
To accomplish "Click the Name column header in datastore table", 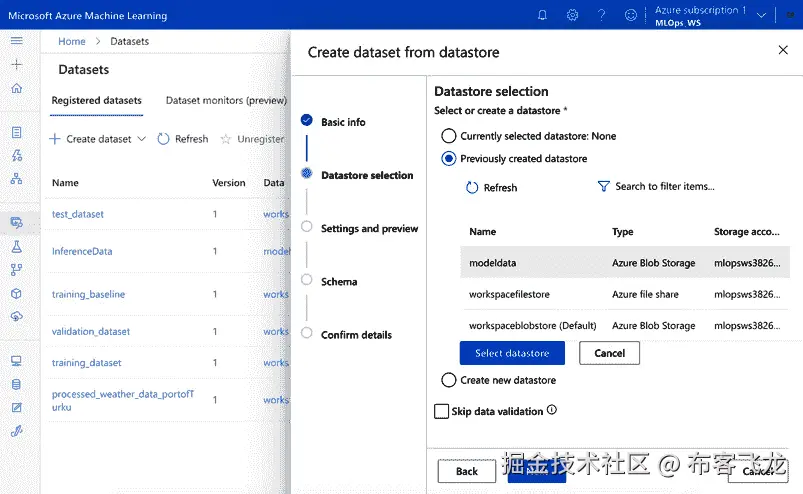I will coord(482,231).
